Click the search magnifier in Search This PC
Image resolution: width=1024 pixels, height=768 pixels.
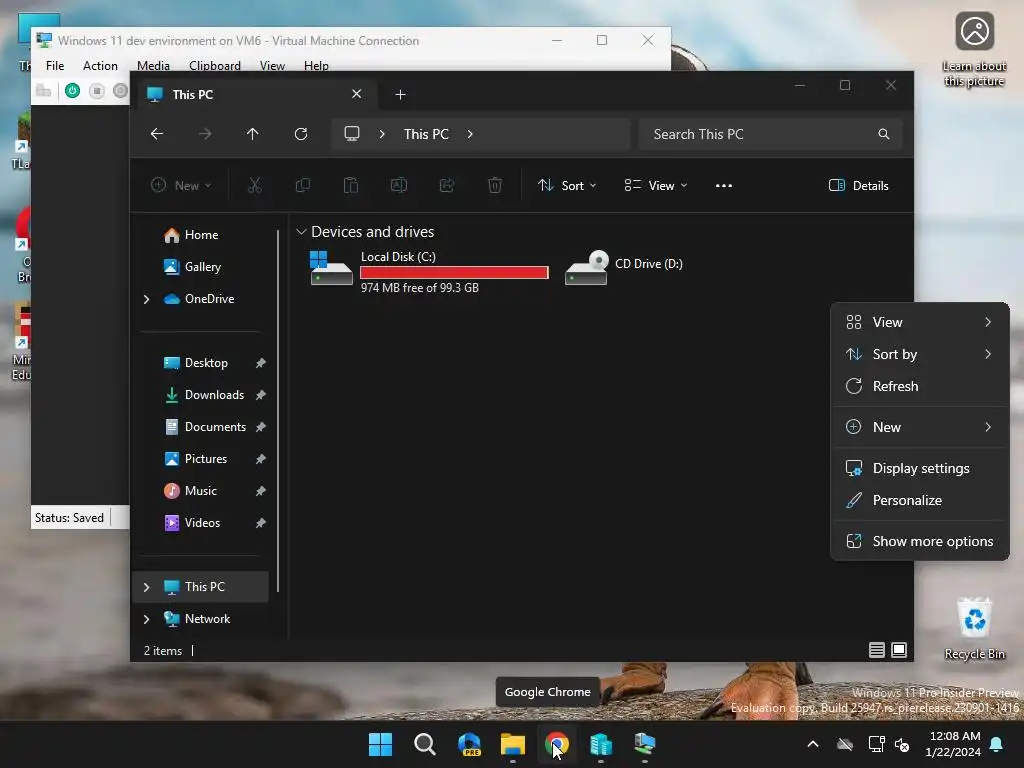(884, 134)
